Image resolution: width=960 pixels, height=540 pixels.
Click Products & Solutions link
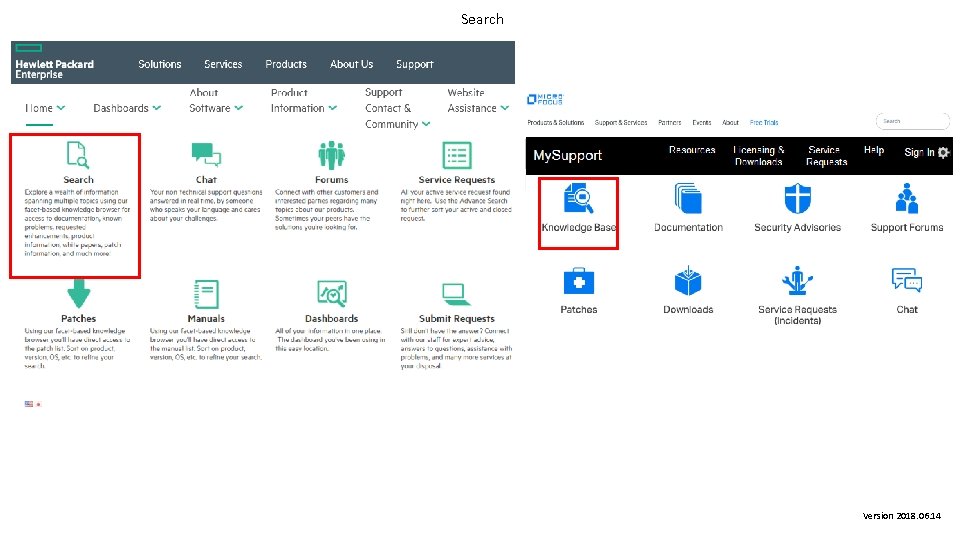point(555,122)
